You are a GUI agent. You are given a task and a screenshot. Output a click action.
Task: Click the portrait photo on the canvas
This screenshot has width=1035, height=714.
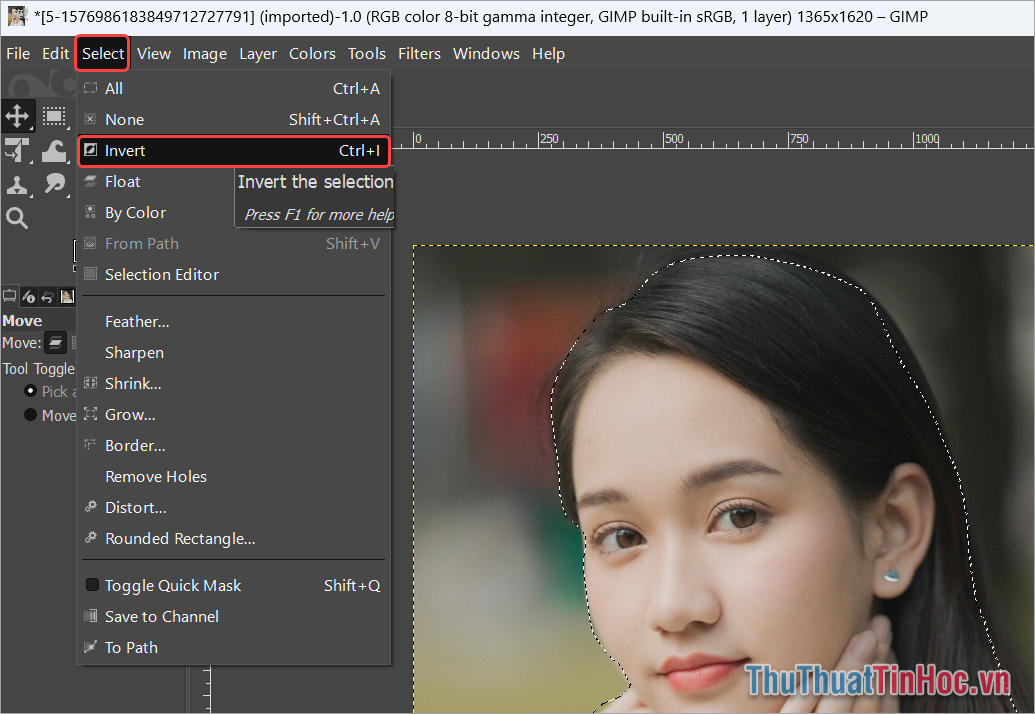(723, 479)
